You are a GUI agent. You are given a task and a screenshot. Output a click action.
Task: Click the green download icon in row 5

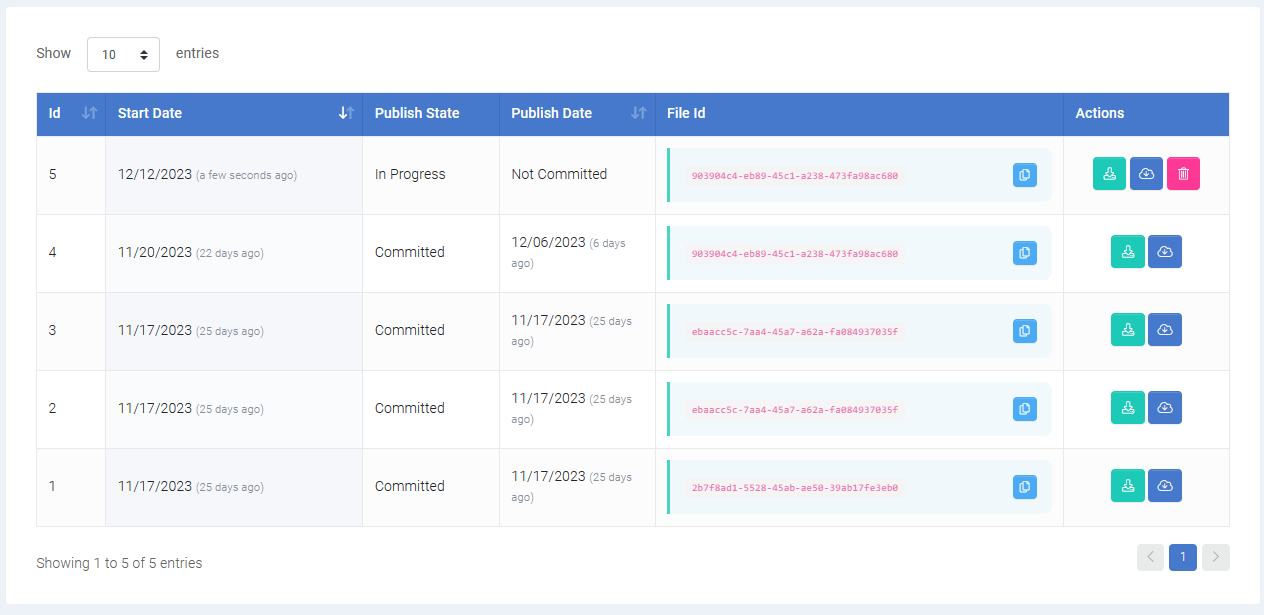point(1109,174)
